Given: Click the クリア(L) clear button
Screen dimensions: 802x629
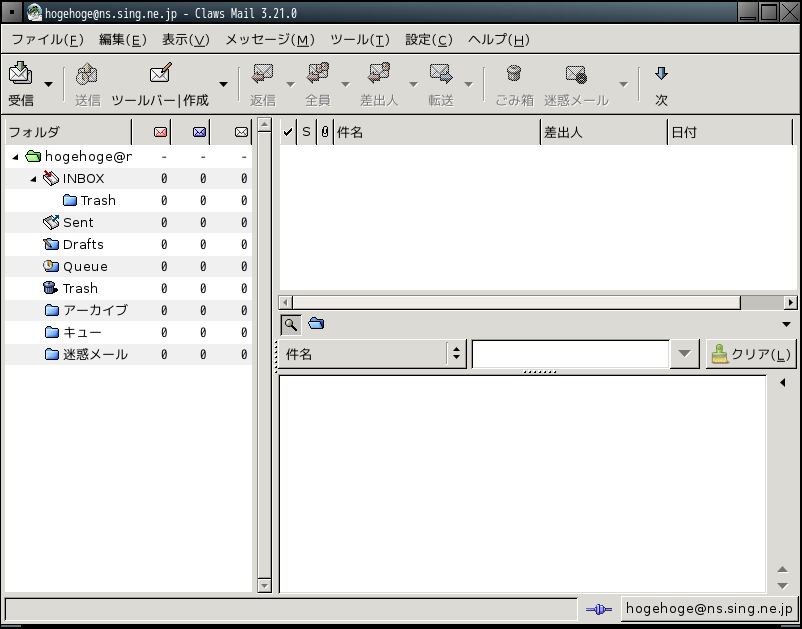Looking at the screenshot, I should pyautogui.click(x=750, y=354).
